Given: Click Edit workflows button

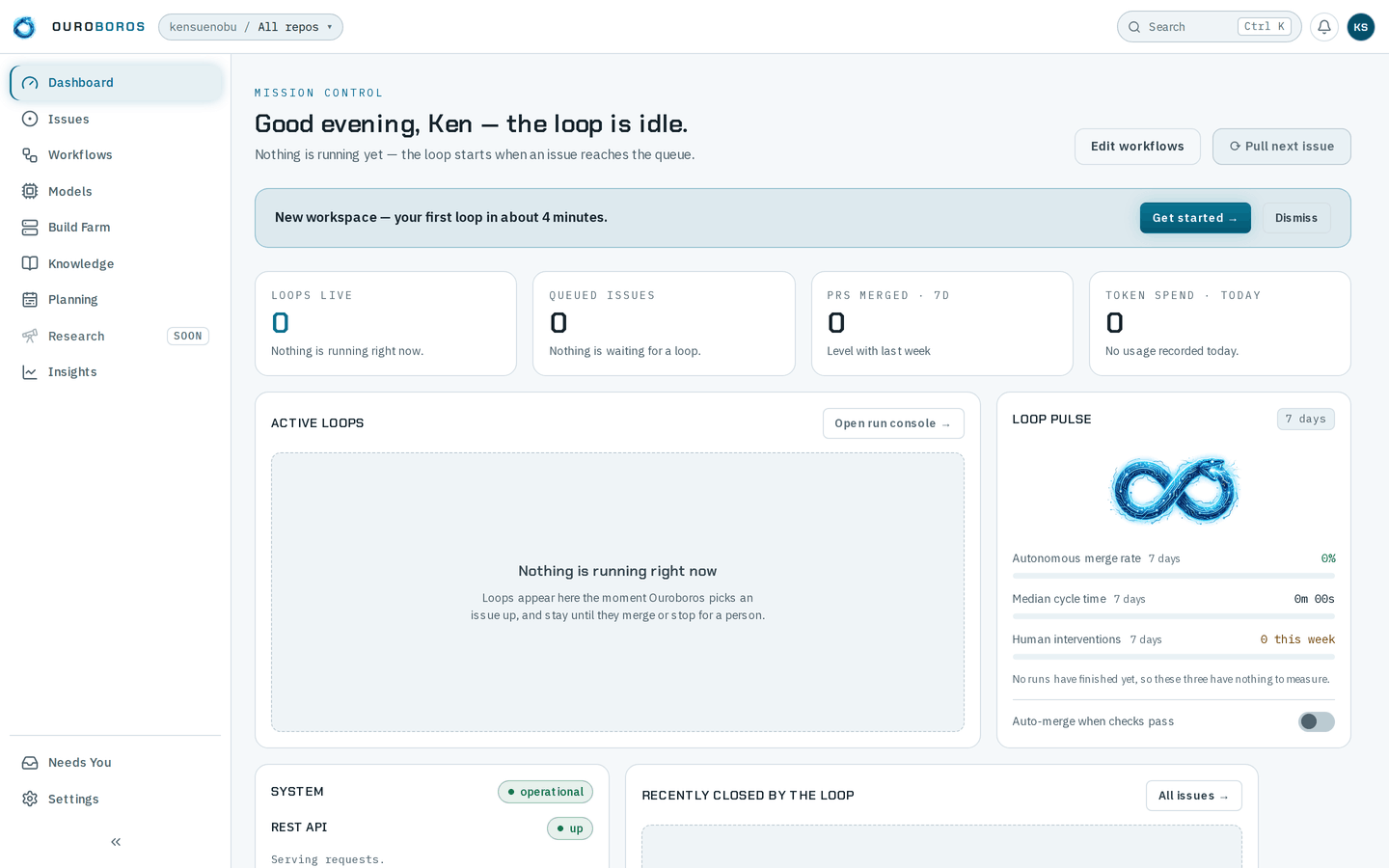Looking at the screenshot, I should tap(1137, 147).
